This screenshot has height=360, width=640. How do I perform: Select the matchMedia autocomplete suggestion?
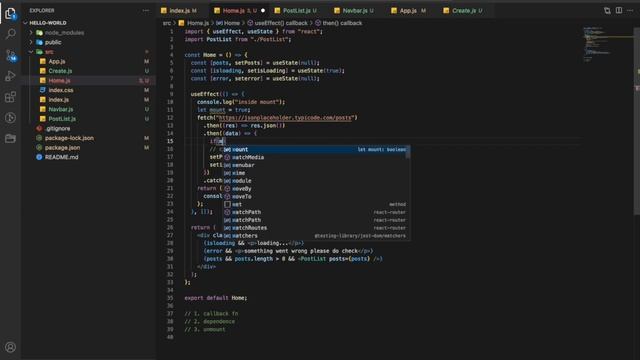(x=315, y=157)
